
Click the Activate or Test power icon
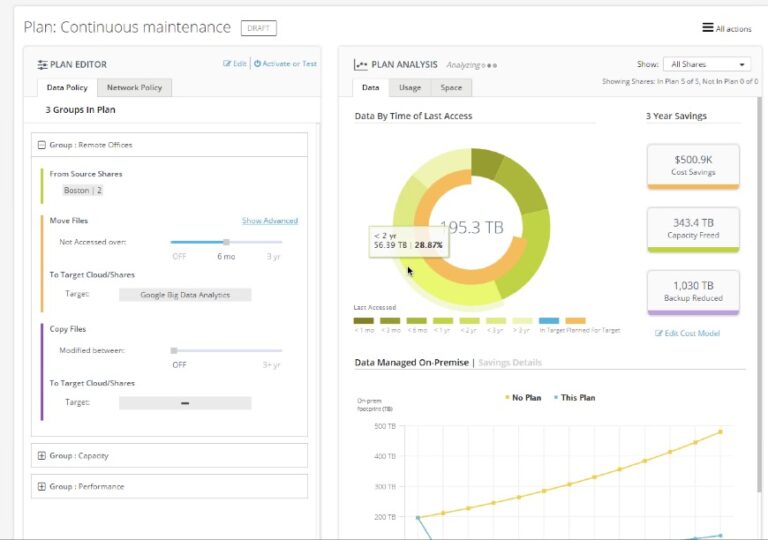pos(257,64)
